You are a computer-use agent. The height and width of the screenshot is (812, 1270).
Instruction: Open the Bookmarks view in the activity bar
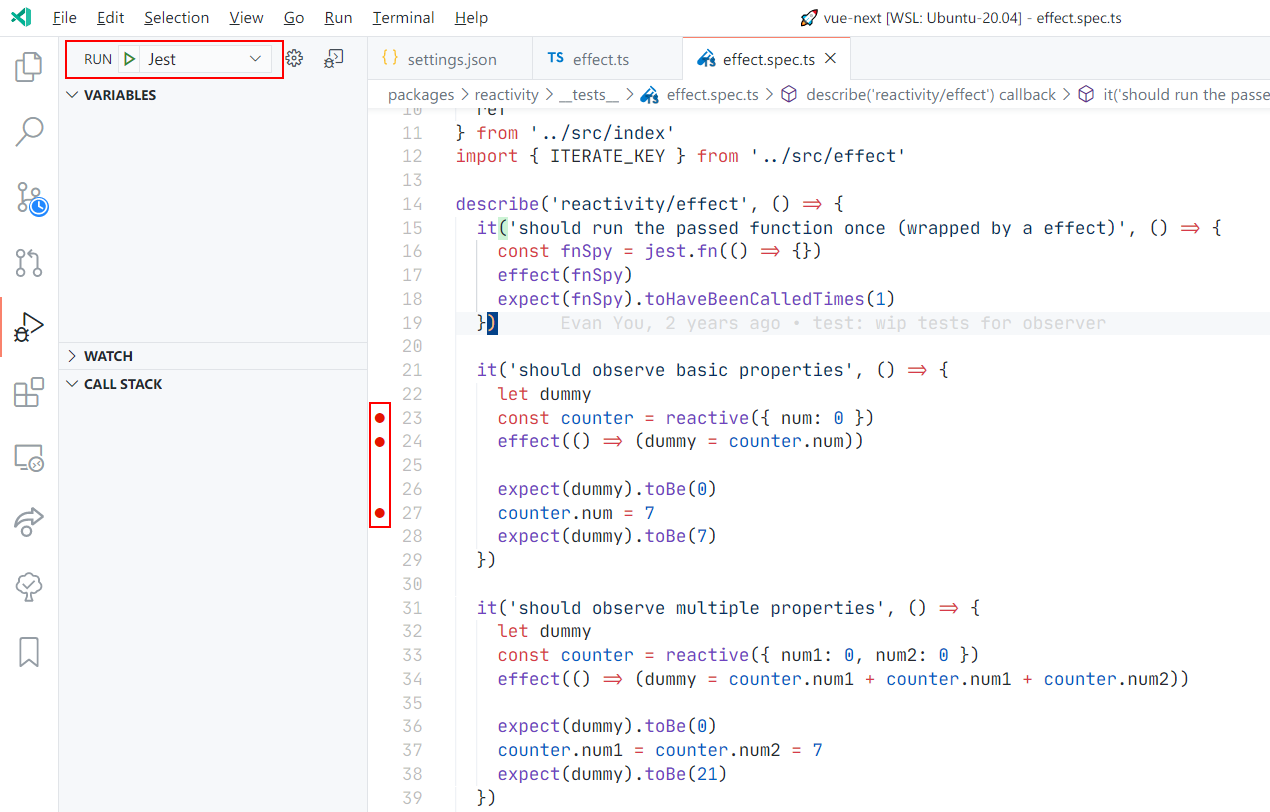click(28, 651)
